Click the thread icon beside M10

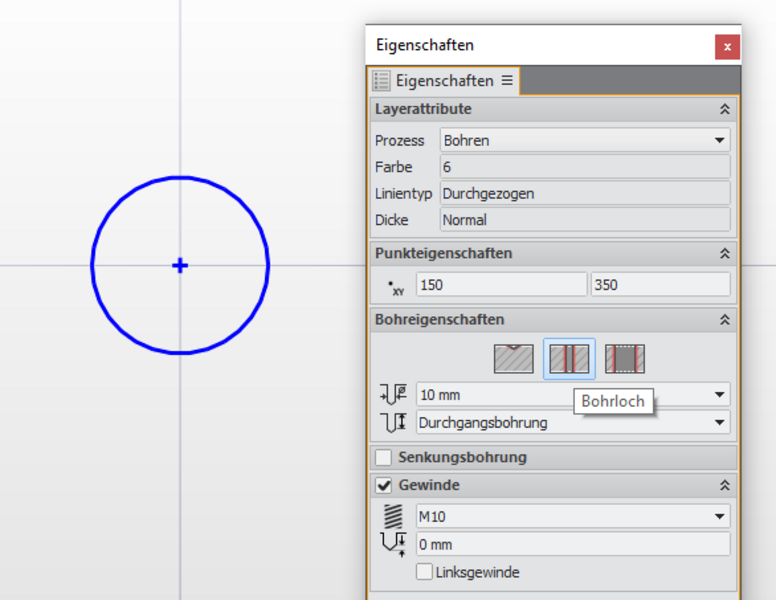point(393,516)
